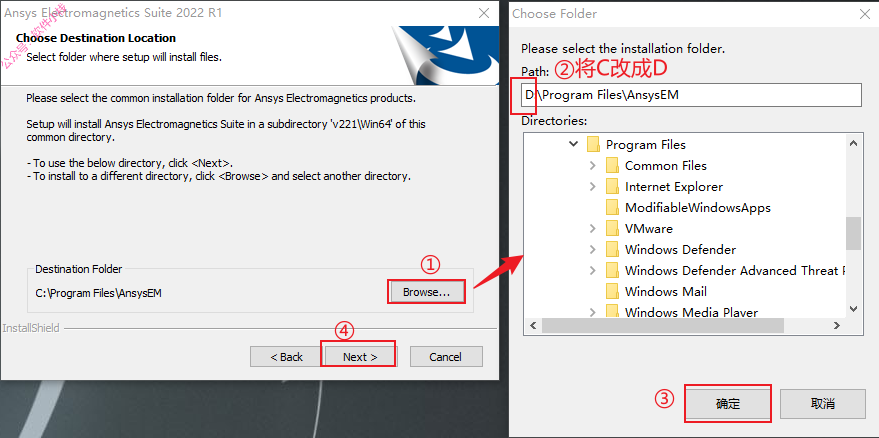The image size is (879, 438).
Task: Select the 'ModifiableWindowsApps' tree row text
Action: 698,208
